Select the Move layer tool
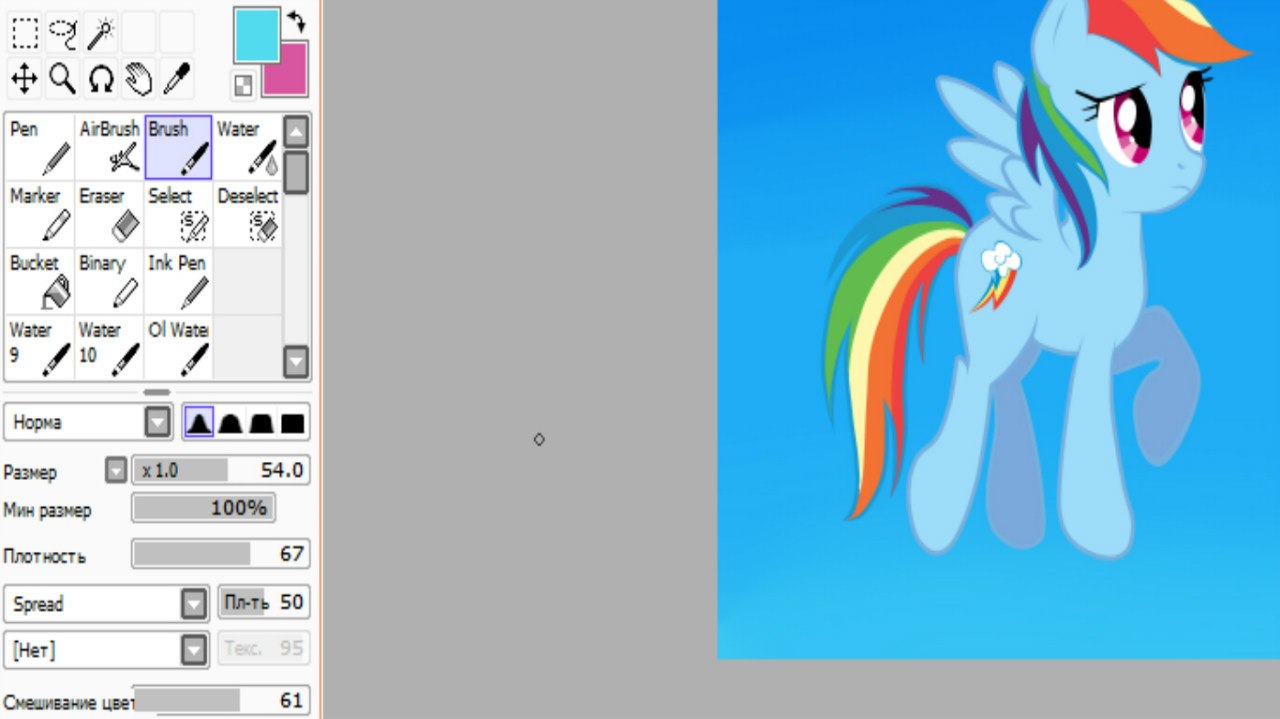Image resolution: width=1280 pixels, height=719 pixels. tap(24, 78)
